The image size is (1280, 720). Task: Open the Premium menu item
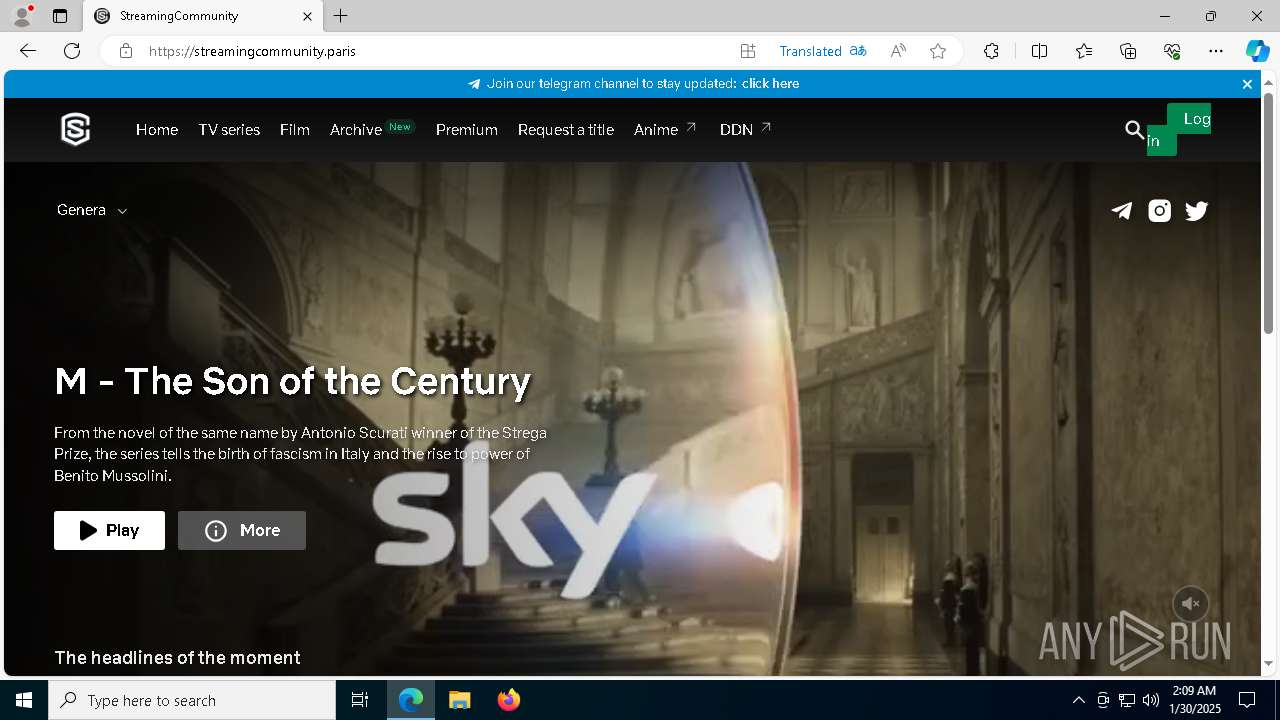pos(467,130)
